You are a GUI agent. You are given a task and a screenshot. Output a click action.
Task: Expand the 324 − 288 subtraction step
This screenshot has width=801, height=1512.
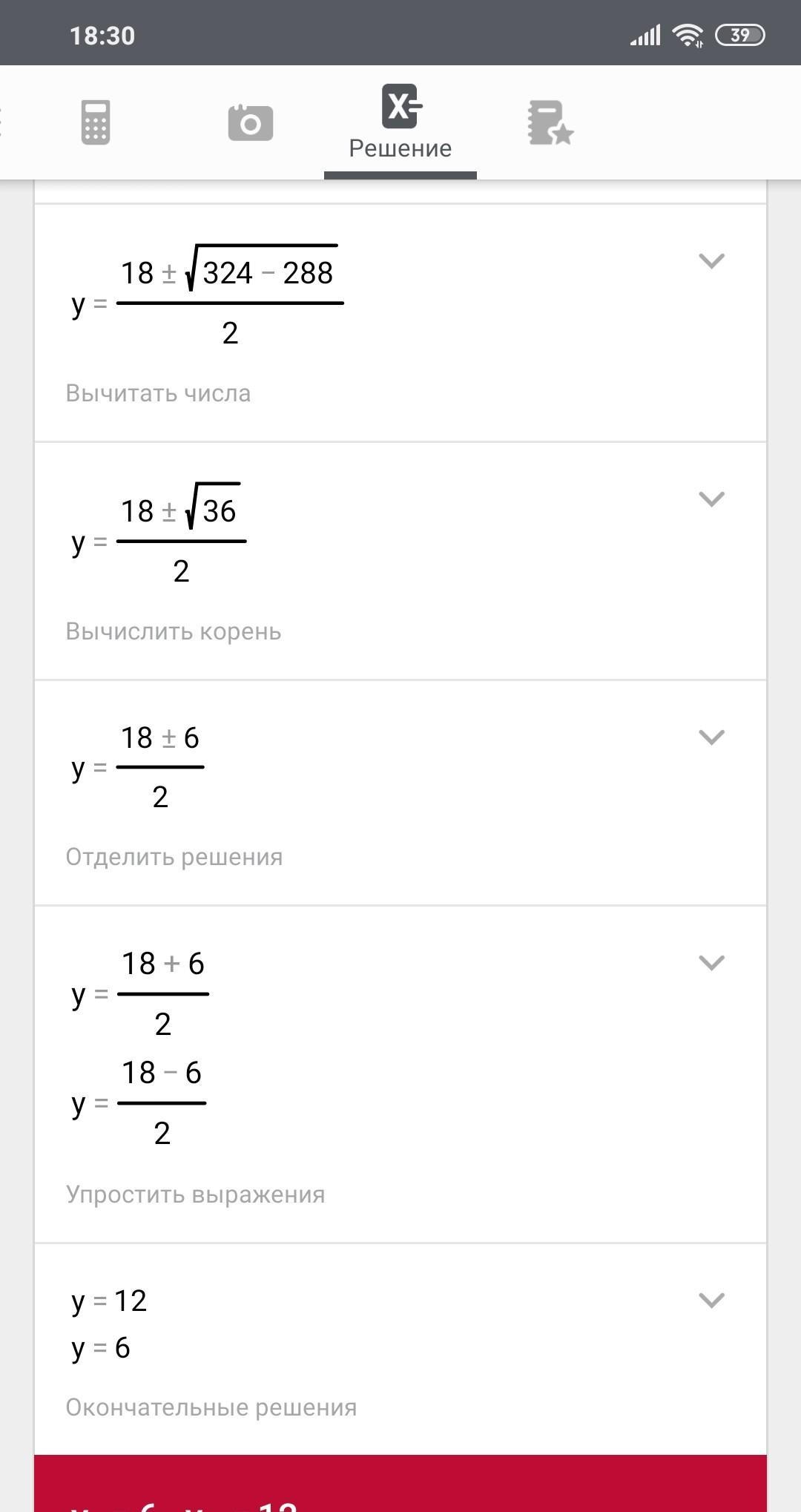(x=711, y=261)
